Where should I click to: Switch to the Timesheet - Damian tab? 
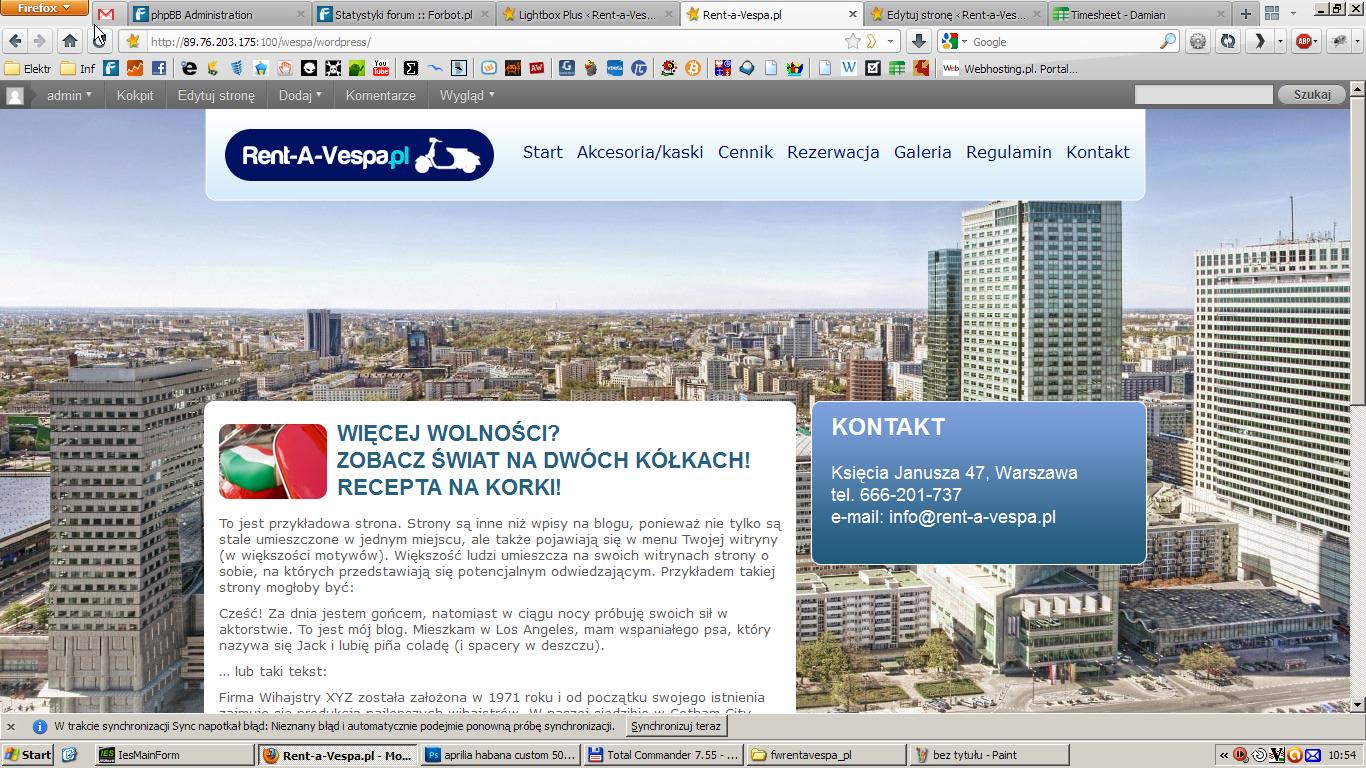click(1139, 15)
